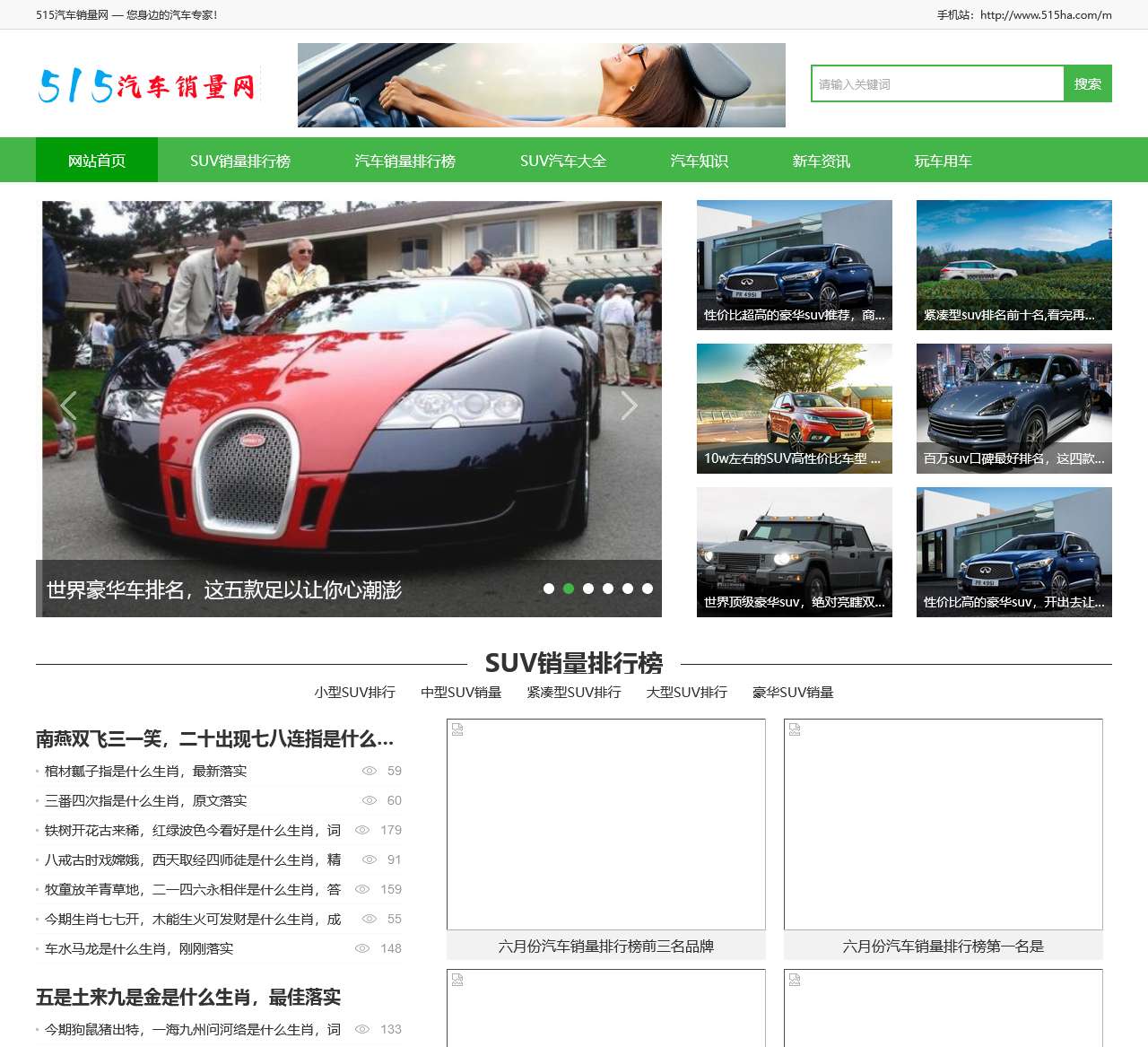Select the first carousel dot
1148x1047 pixels.
click(549, 589)
